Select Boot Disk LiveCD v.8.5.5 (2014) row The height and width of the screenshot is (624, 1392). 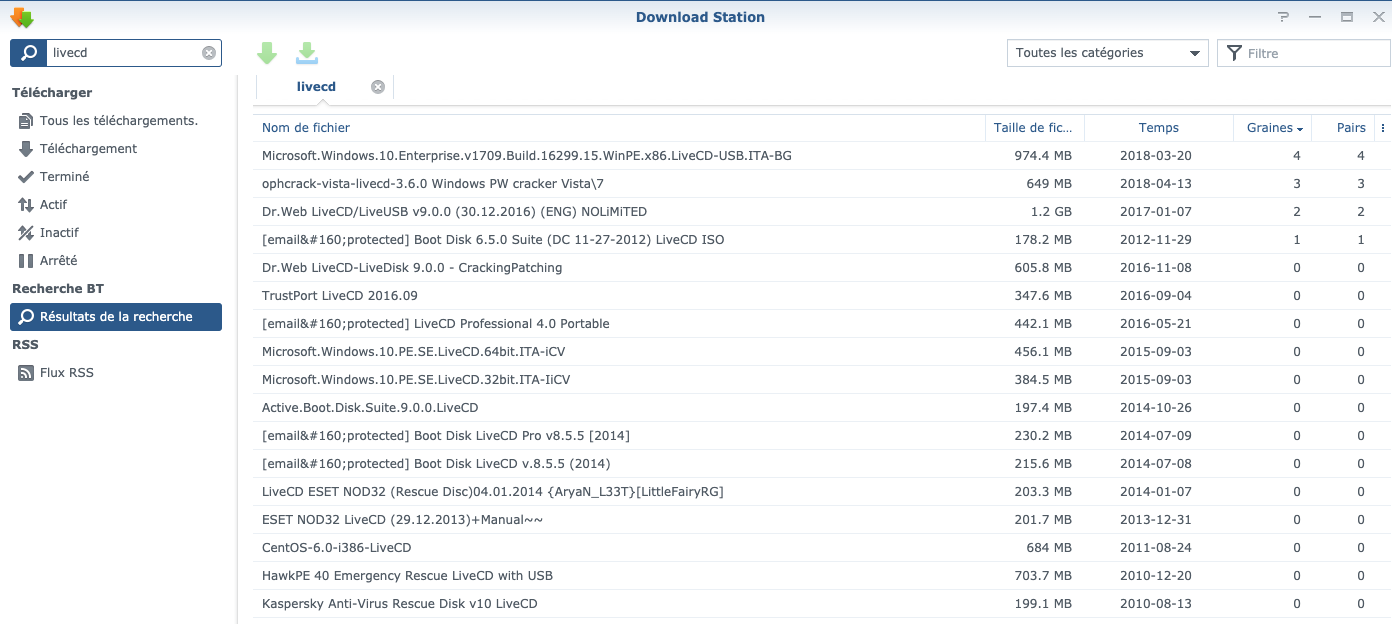(822, 464)
